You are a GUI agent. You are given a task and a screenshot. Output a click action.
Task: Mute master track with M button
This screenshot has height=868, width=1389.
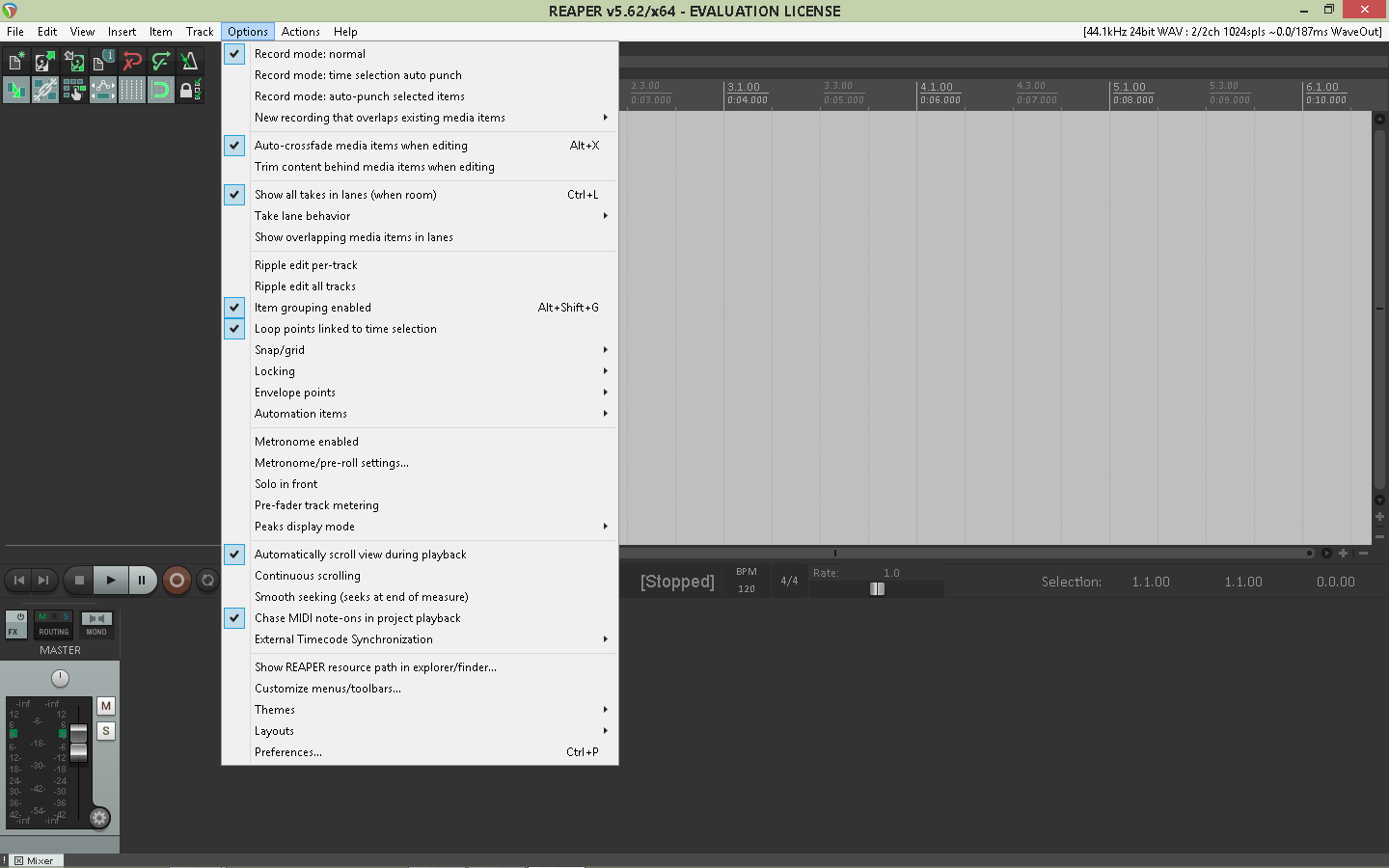pyautogui.click(x=106, y=706)
